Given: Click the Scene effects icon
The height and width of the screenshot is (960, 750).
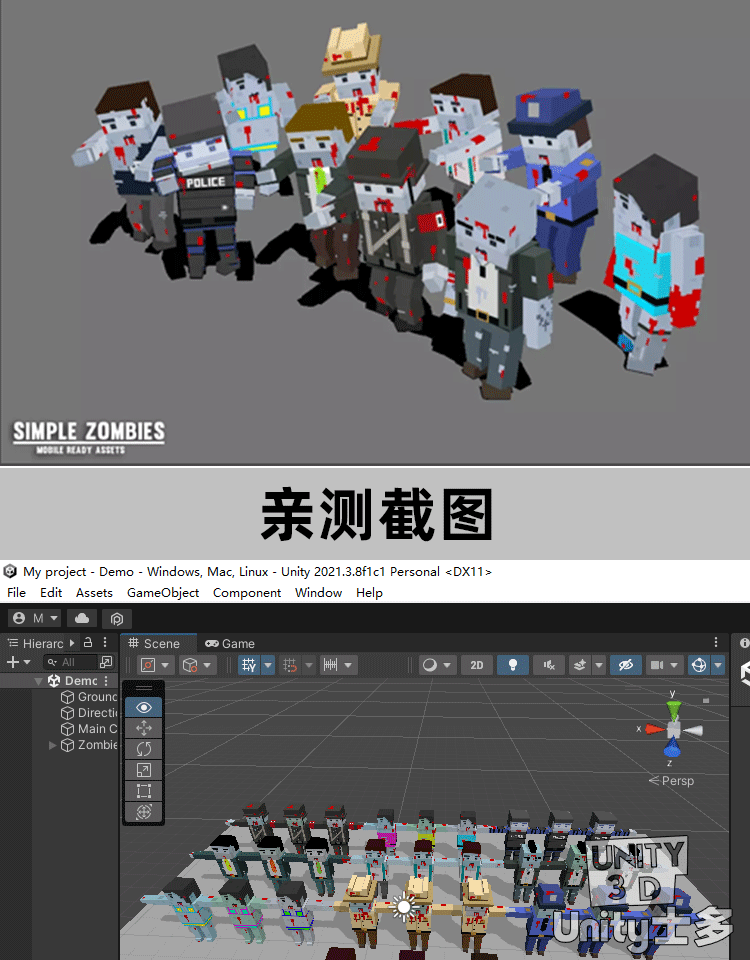Looking at the screenshot, I should point(580,665).
